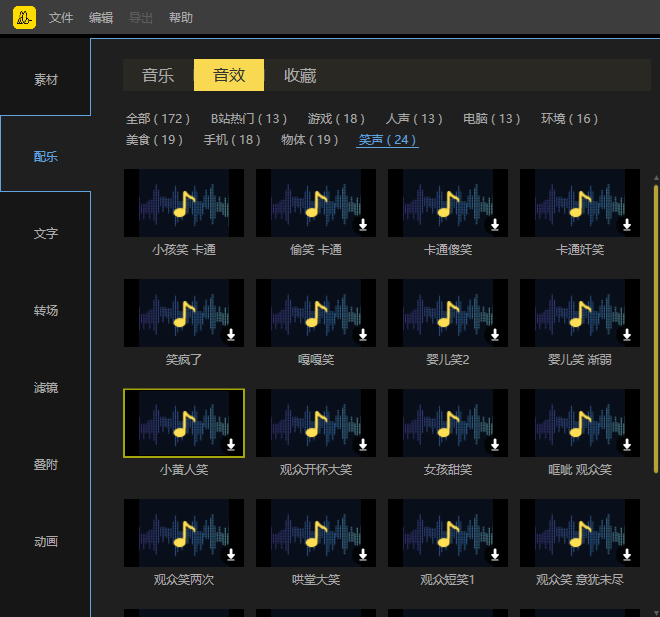660x617 pixels.
Task: Download the 观众笑 意犹未尽 sound effect
Action: (627, 555)
